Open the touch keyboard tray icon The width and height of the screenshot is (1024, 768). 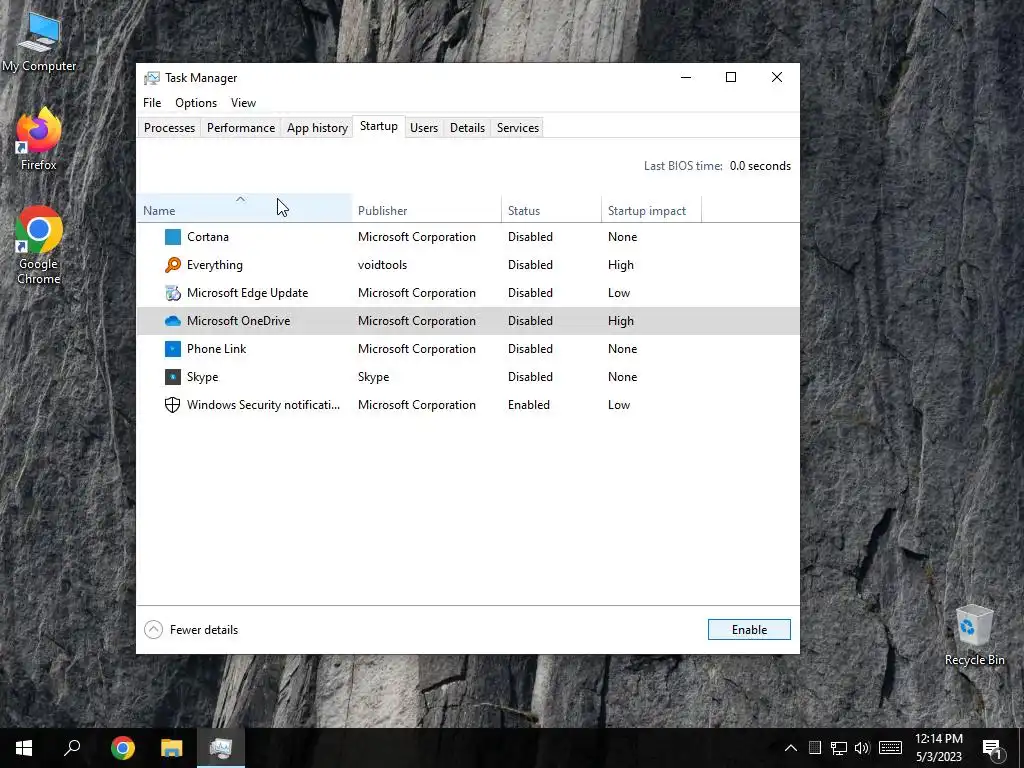(890, 748)
